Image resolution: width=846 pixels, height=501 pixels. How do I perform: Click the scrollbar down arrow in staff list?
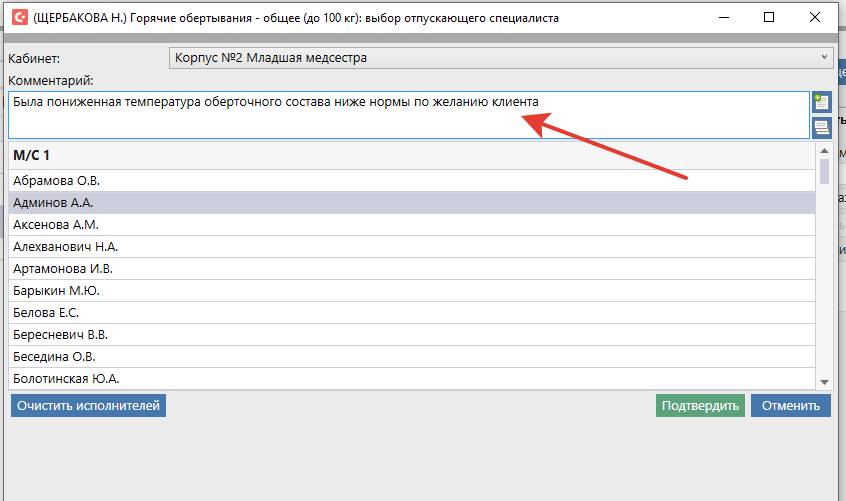point(824,382)
